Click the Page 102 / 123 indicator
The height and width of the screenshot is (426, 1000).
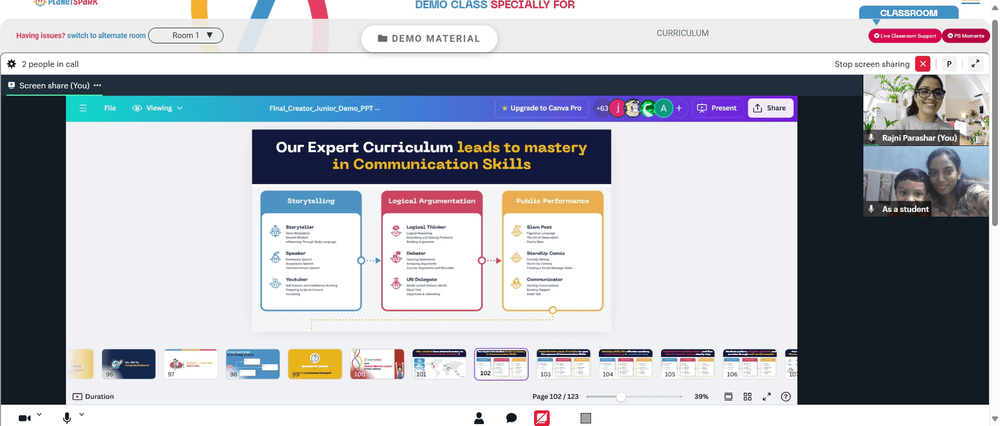click(555, 397)
